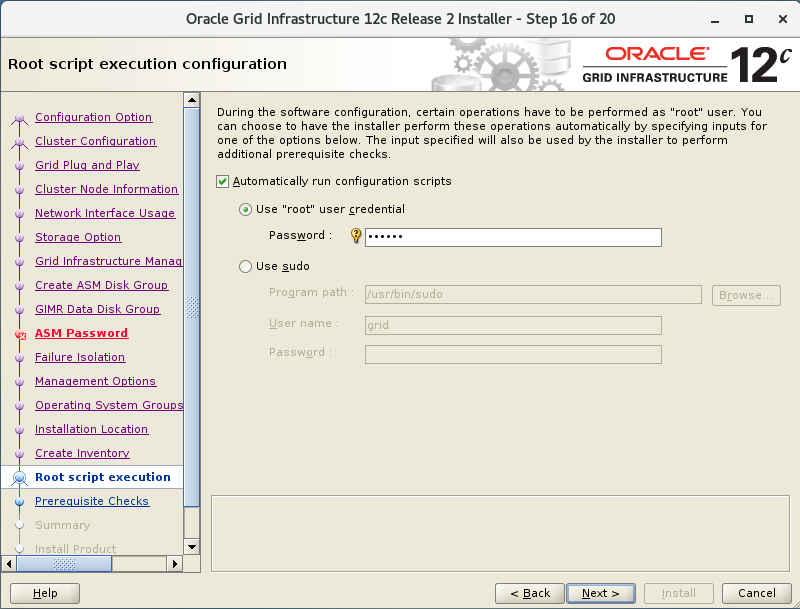Click the sidebar vertical scrollbar thumb

click(x=191, y=307)
